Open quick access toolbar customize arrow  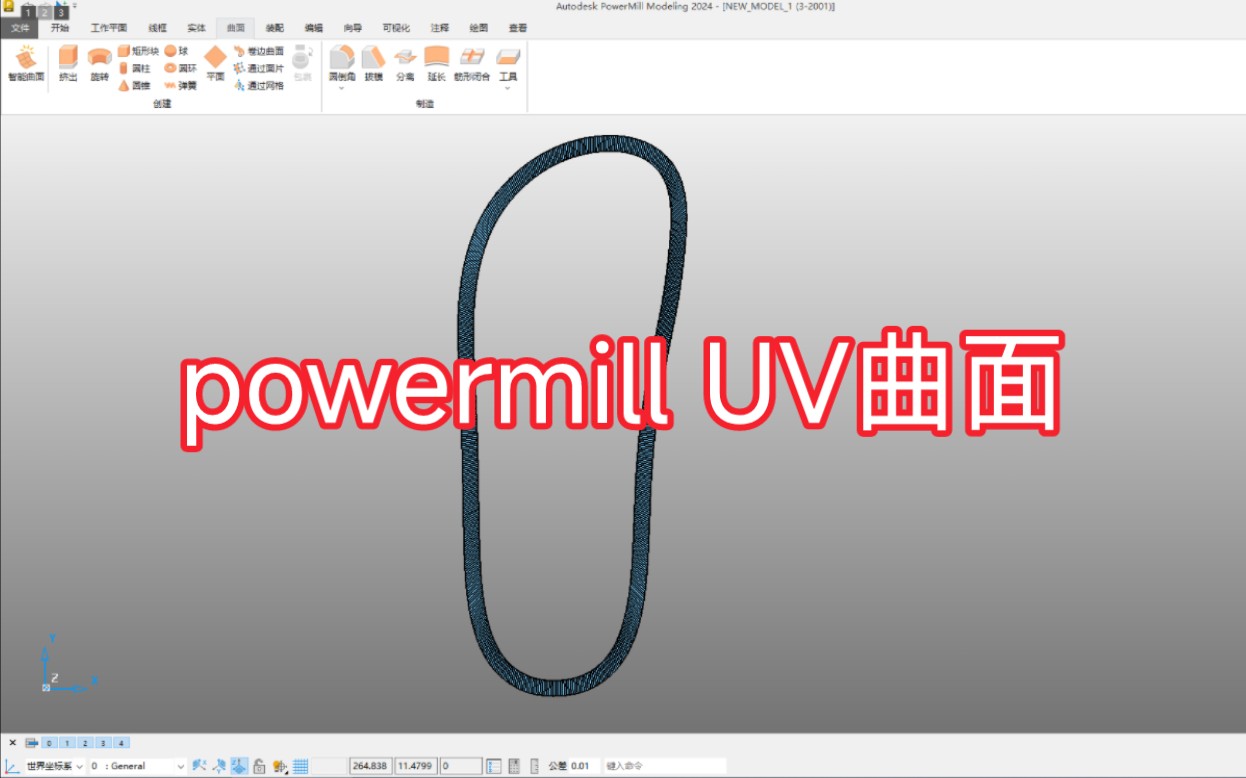pos(75,6)
